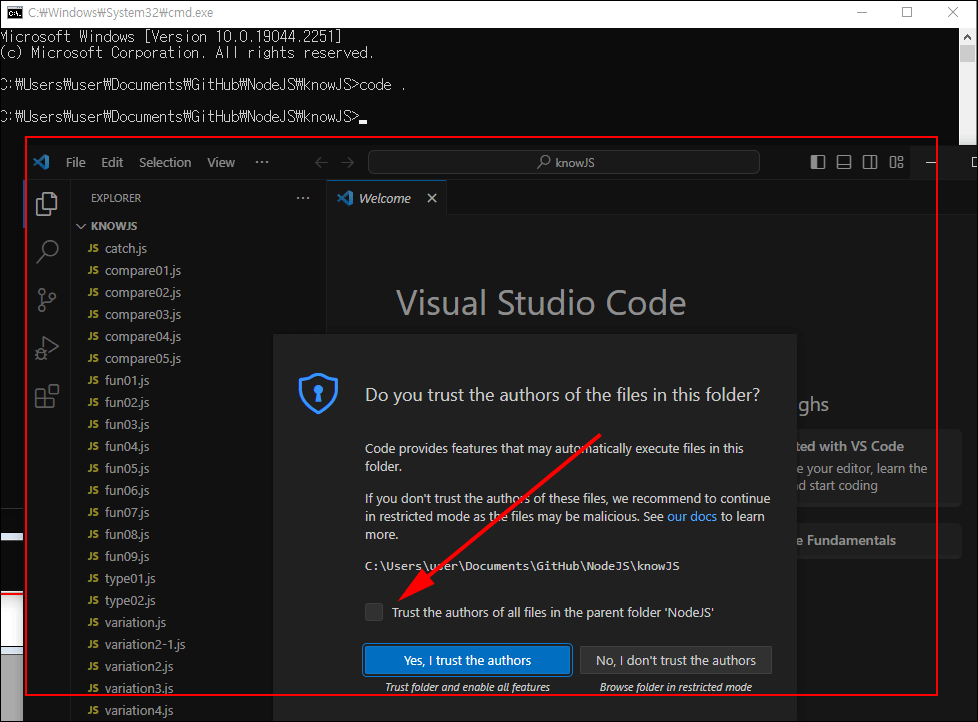This screenshot has height=722, width=978.
Task: Open Customize Layout icon
Action: click(896, 162)
